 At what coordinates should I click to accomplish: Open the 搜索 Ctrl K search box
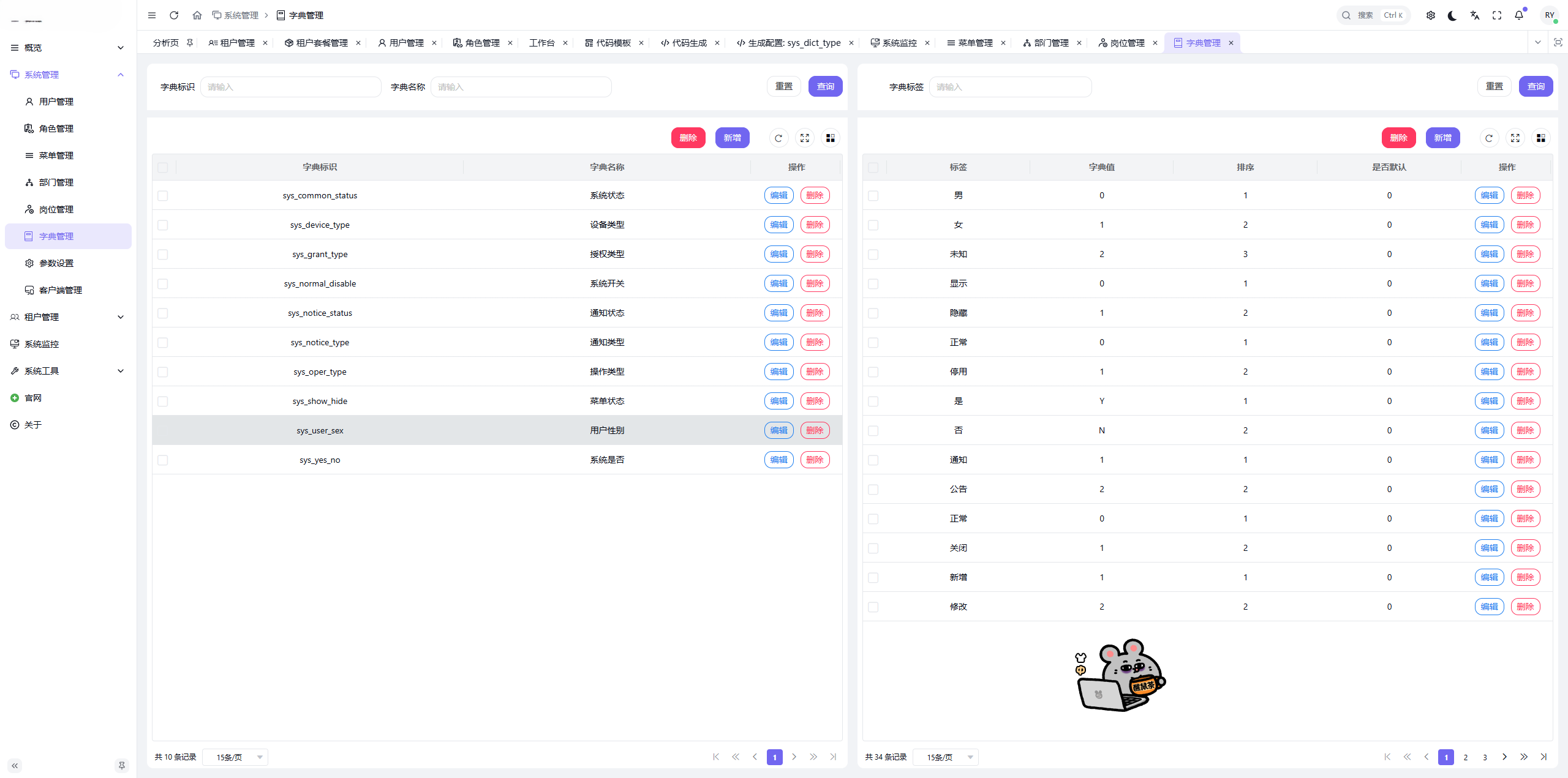click(1373, 15)
